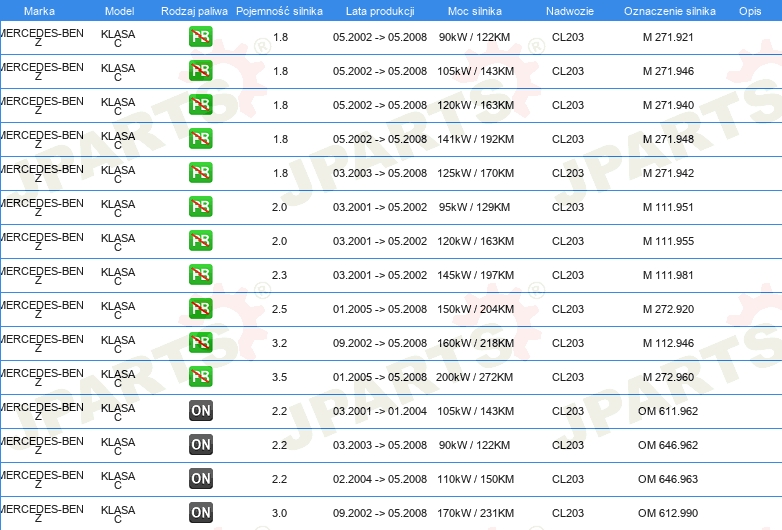The width and height of the screenshot is (782, 530).
Task: Select engine code M 272.920
Action: [x=668, y=309]
